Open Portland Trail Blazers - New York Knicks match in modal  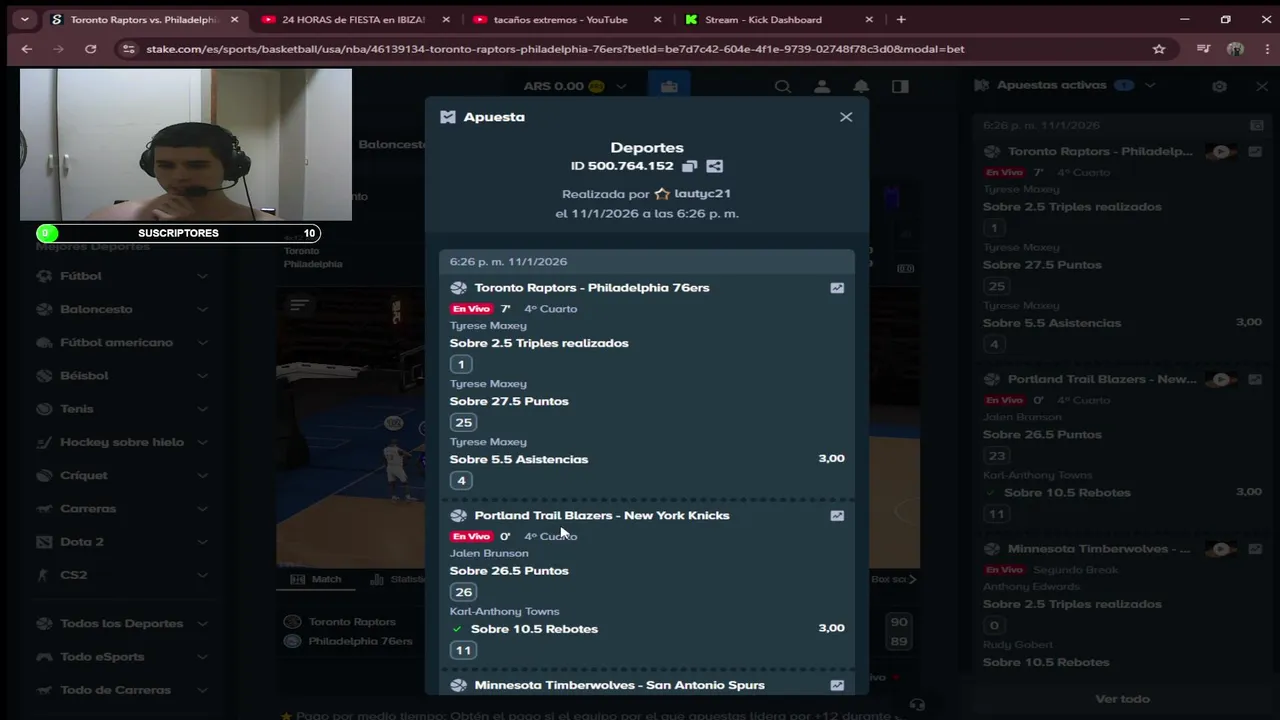(602, 516)
